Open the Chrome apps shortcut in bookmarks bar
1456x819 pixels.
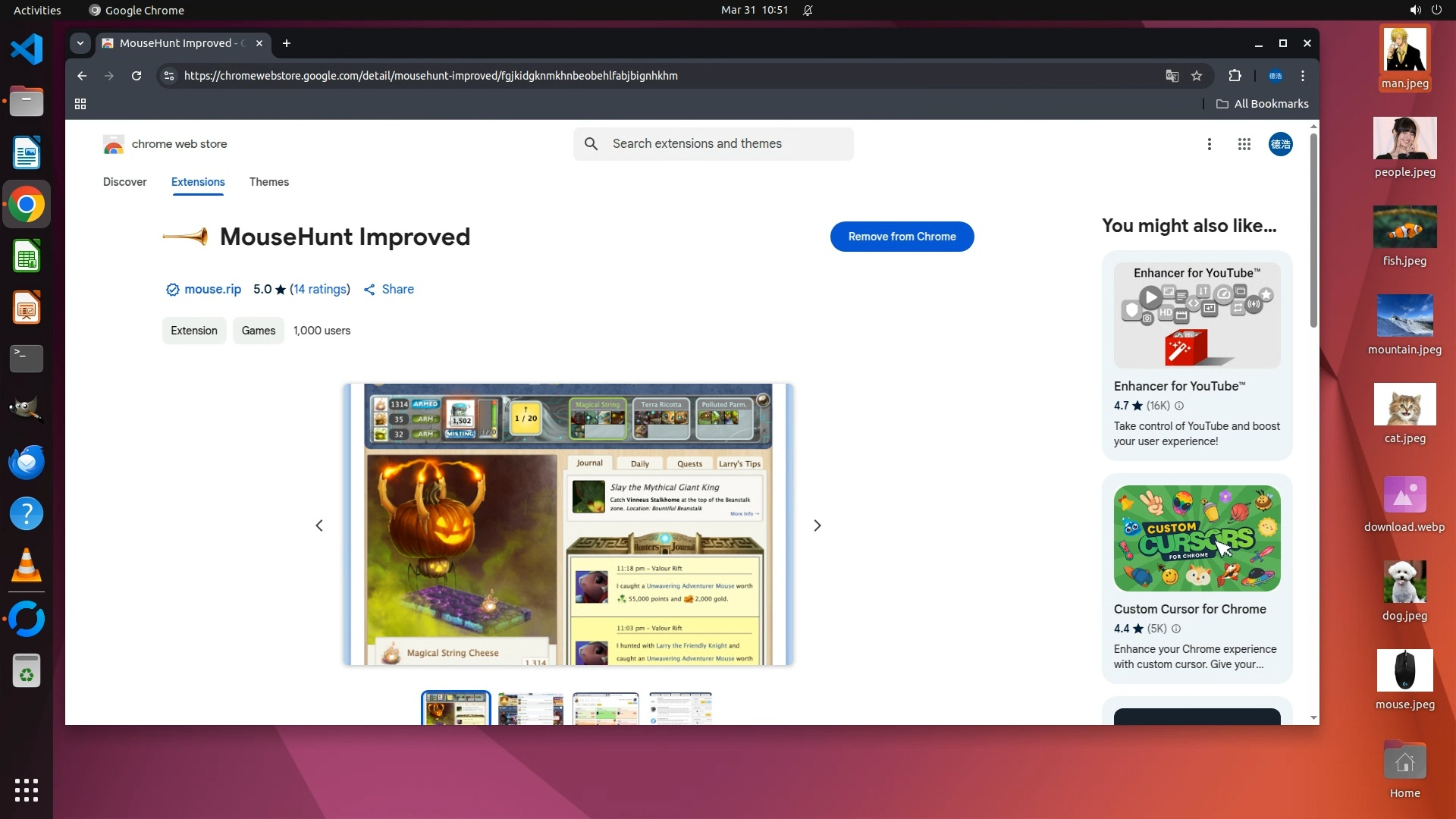[x=80, y=104]
